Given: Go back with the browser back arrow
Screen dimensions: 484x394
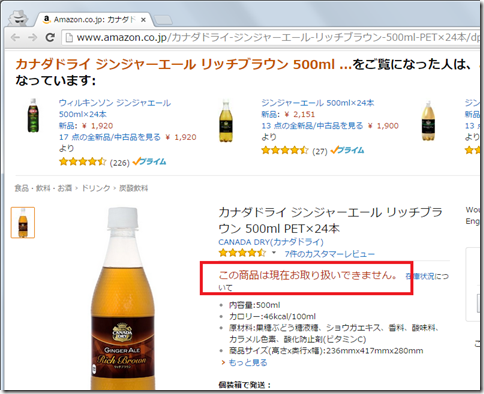Looking at the screenshot, I should 15,37.
